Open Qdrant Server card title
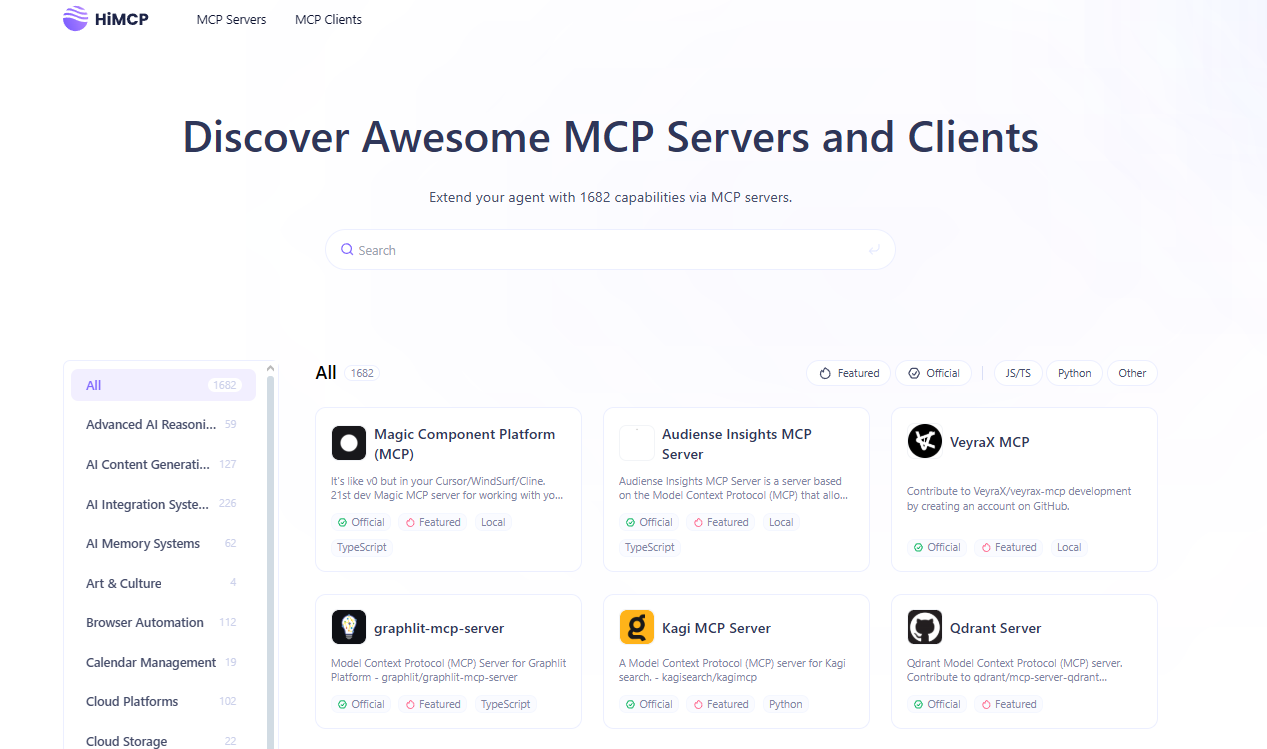This screenshot has width=1267, height=749. click(x=996, y=628)
